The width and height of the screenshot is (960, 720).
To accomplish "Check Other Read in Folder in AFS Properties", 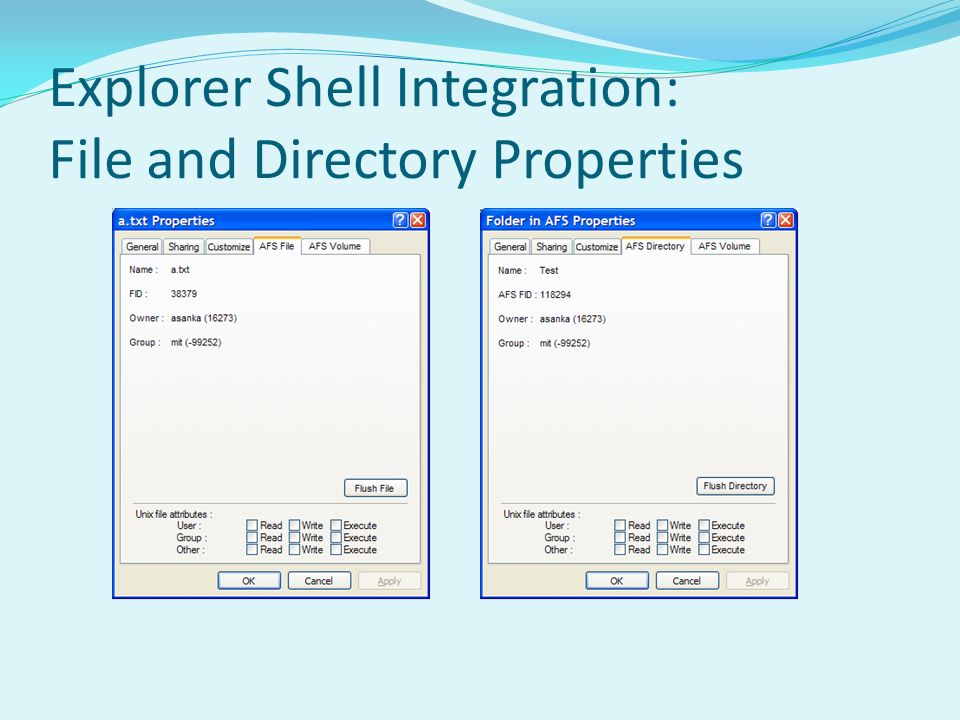I will pos(620,550).
